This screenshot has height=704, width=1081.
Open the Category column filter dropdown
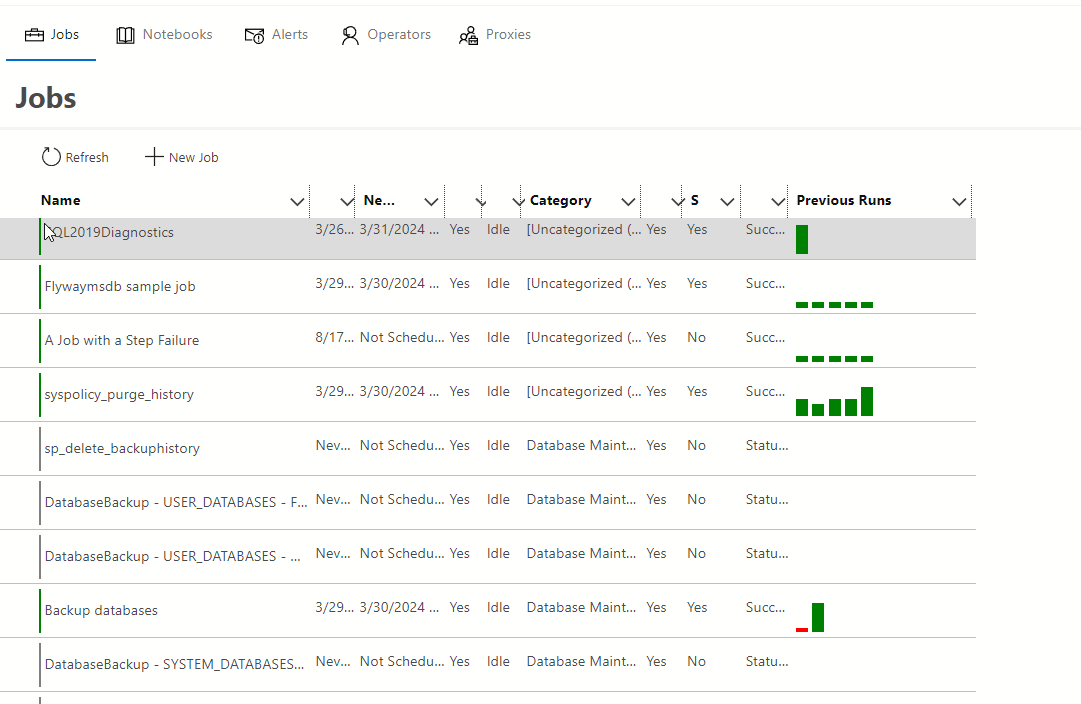click(x=628, y=201)
